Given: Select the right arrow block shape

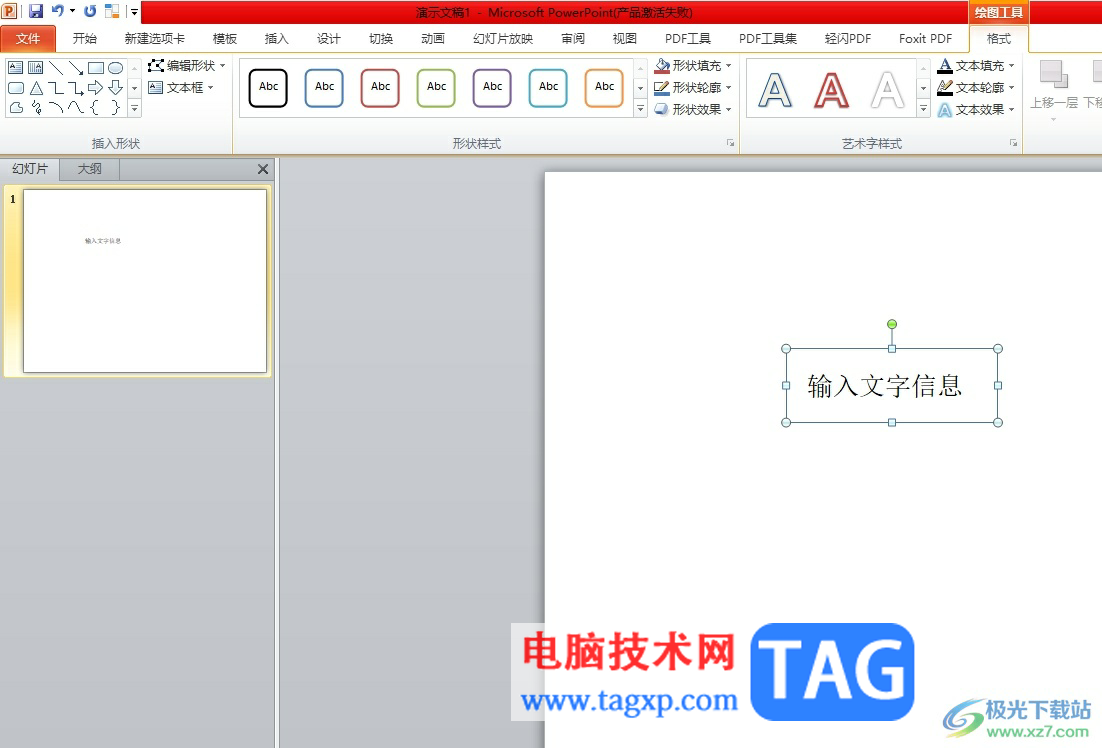Looking at the screenshot, I should click(x=96, y=88).
